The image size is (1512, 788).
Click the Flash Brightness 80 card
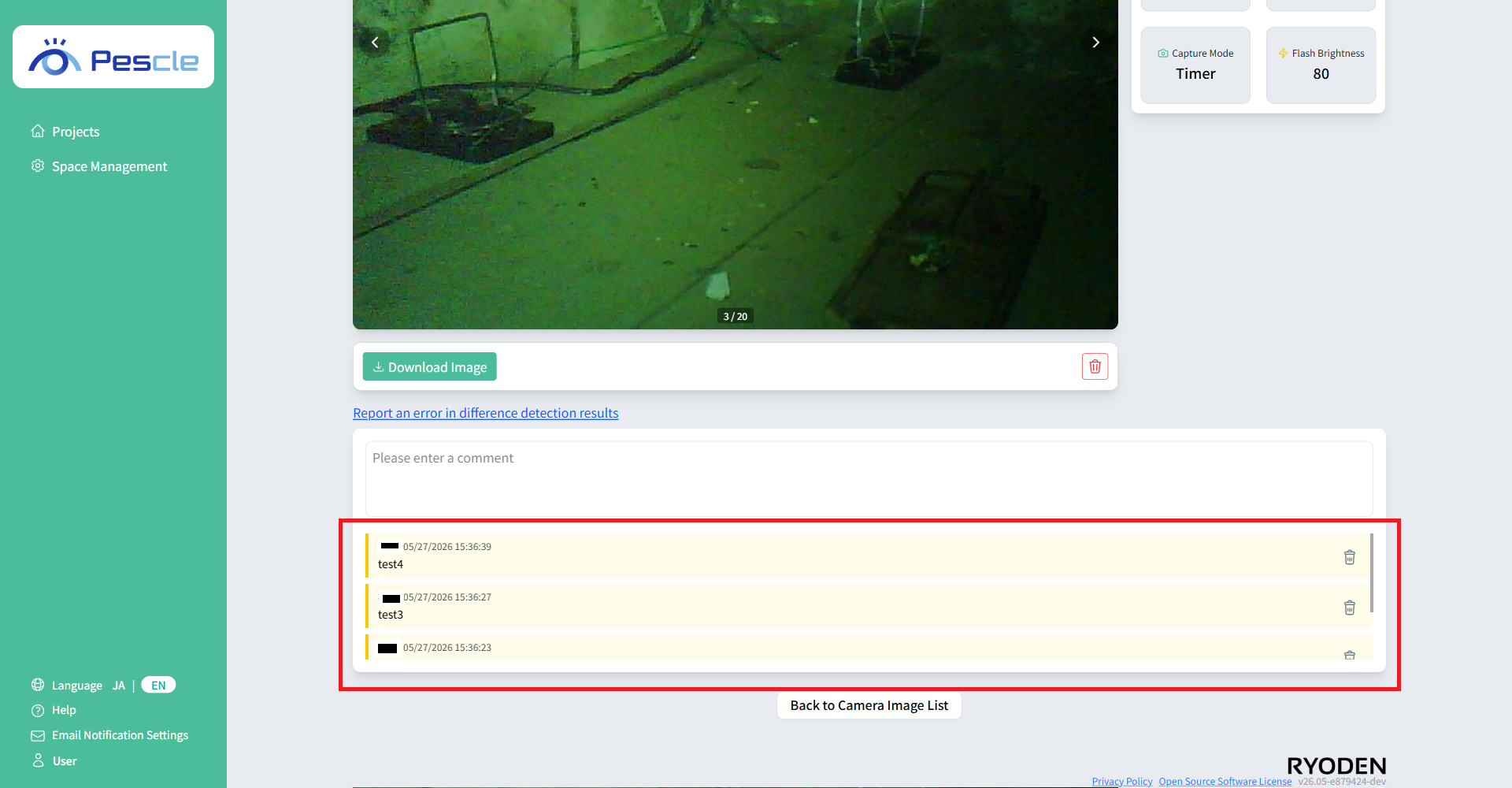[x=1321, y=65]
